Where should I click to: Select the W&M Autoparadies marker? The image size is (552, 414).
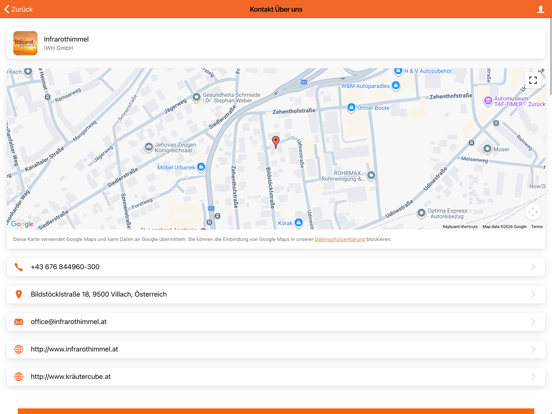(395, 85)
